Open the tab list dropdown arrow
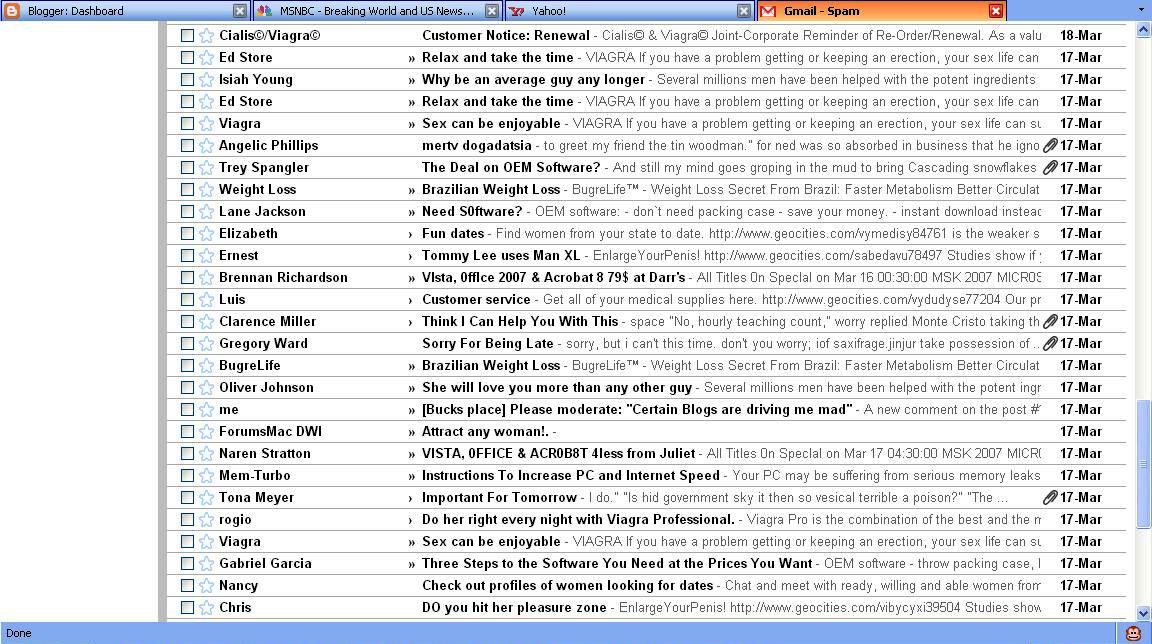 1141,10
